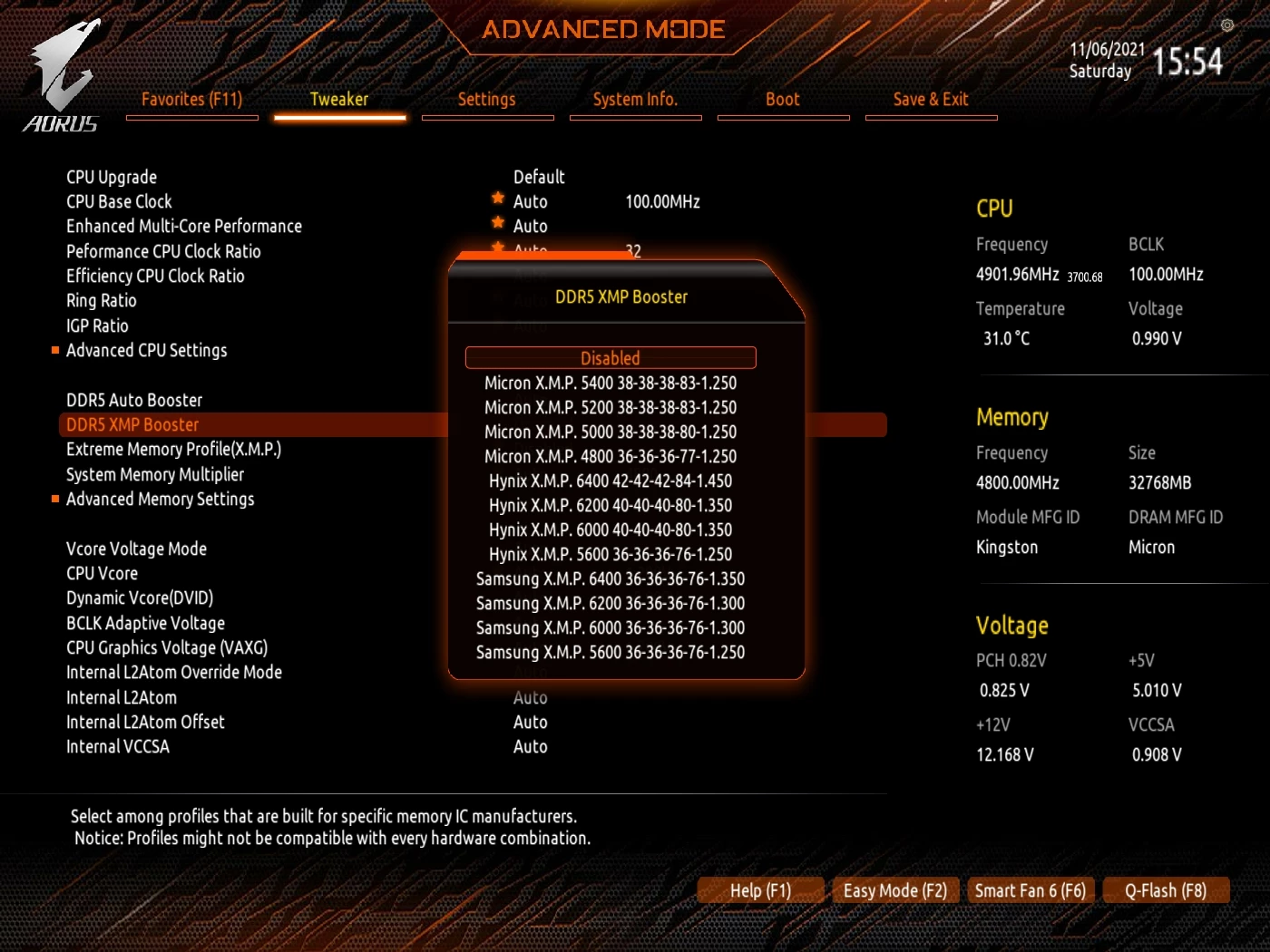Choose Micron X.M.P. 5000 38-38-38-80-1.250 profile
Image resolution: width=1270 pixels, height=952 pixels.
[x=611, y=432]
